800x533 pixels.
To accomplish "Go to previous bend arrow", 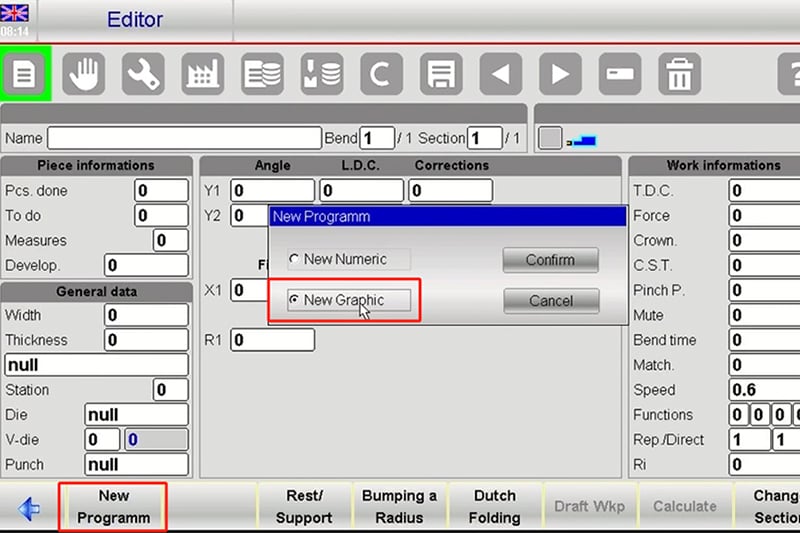I will (x=501, y=74).
